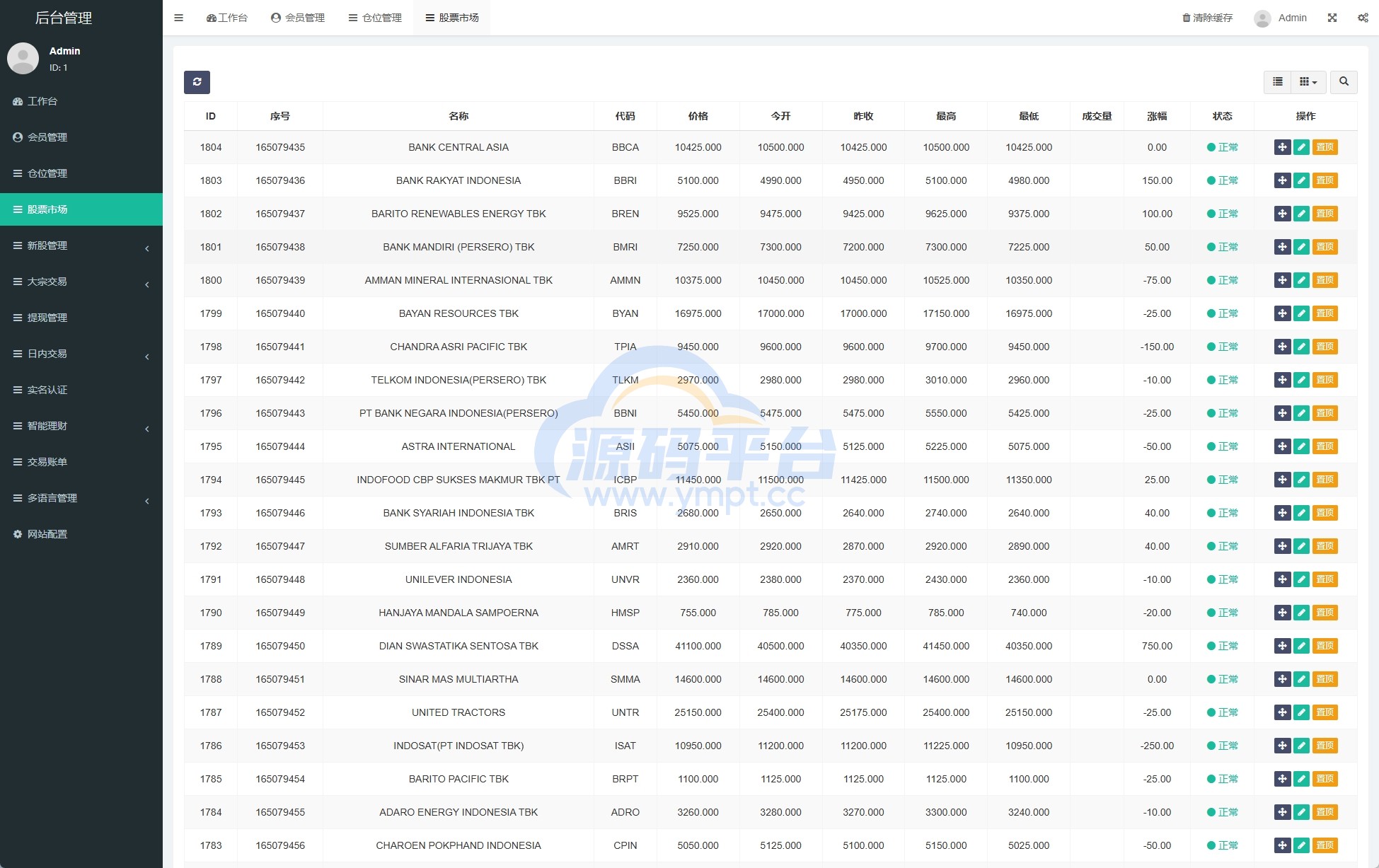Select 股票市场 in the sidebar
Screen dimensions: 1379x868
click(81, 209)
